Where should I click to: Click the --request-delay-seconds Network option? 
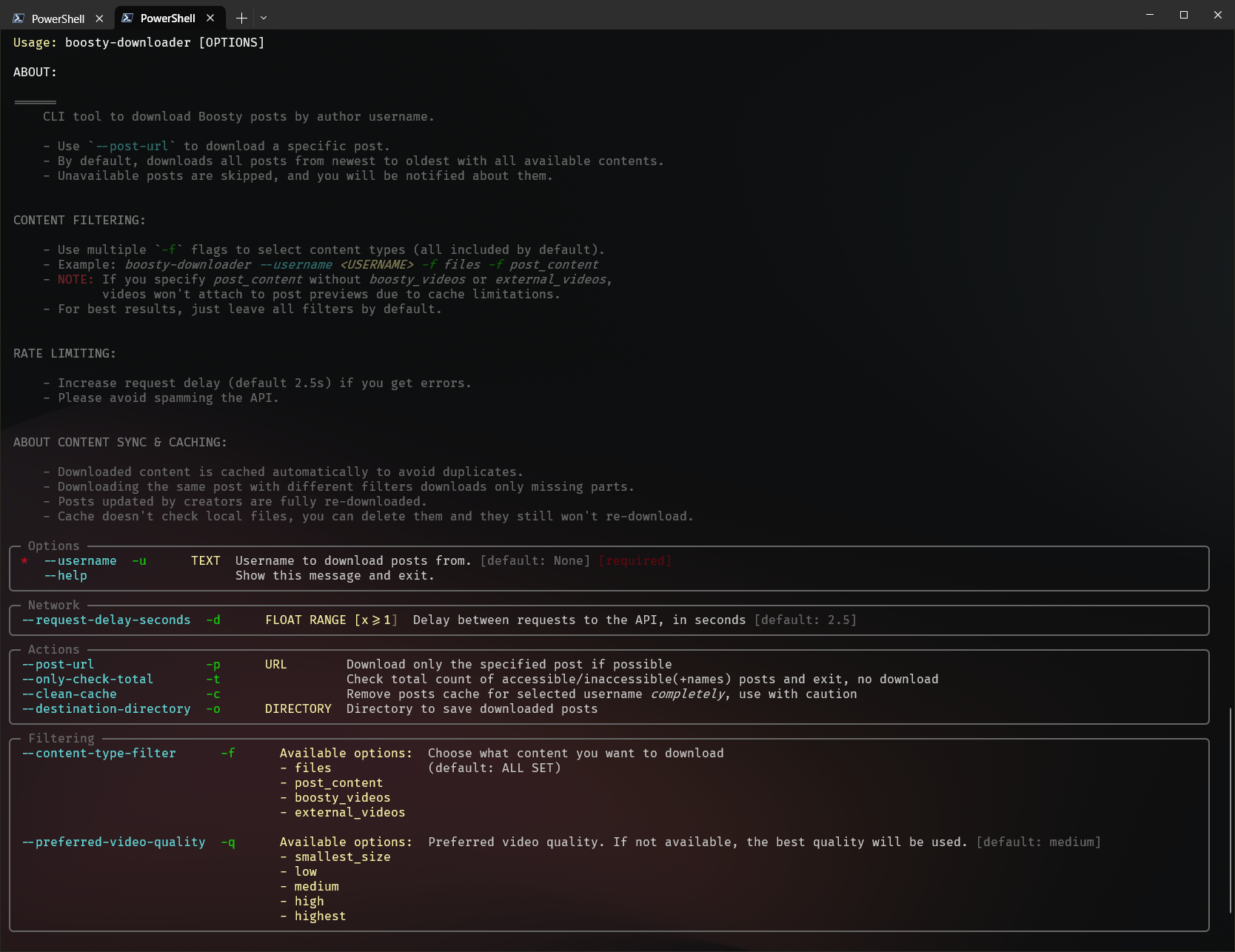pos(107,620)
